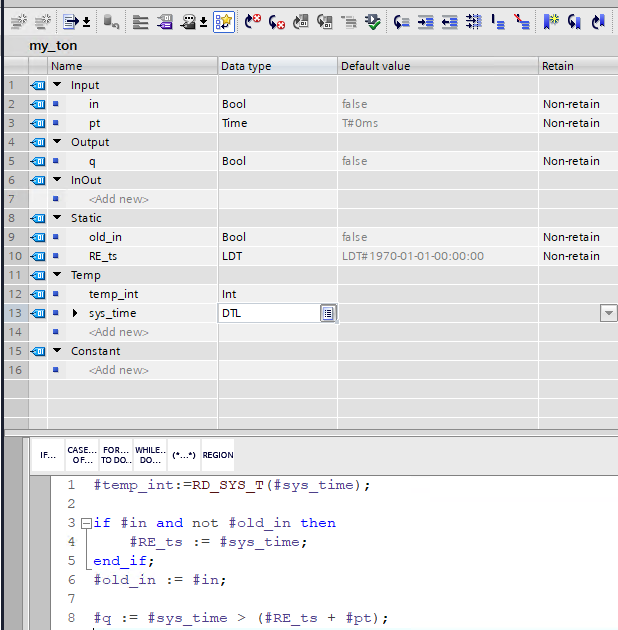
Task: Open data type picker for sys_time
Action: click(x=327, y=313)
